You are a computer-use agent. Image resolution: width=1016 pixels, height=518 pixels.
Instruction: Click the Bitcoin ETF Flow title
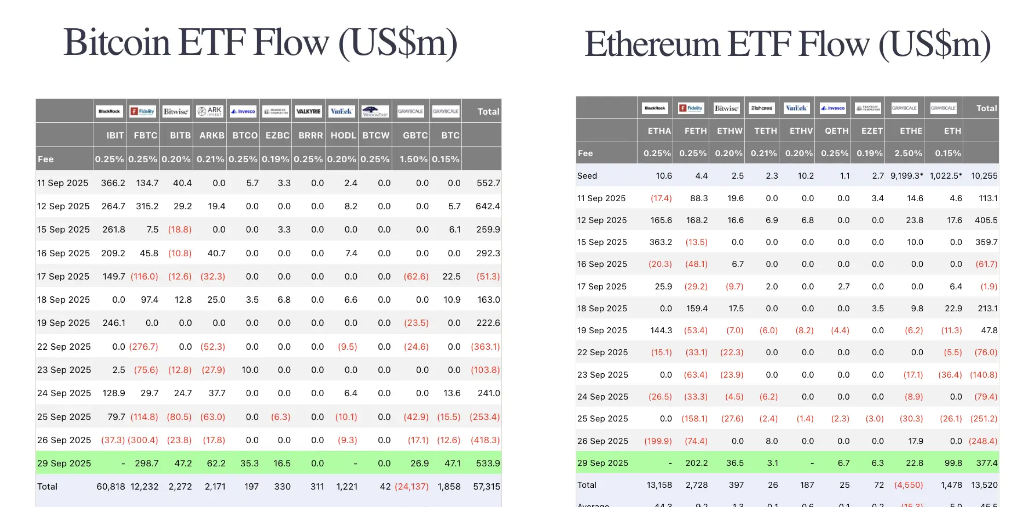pyautogui.click(x=261, y=42)
